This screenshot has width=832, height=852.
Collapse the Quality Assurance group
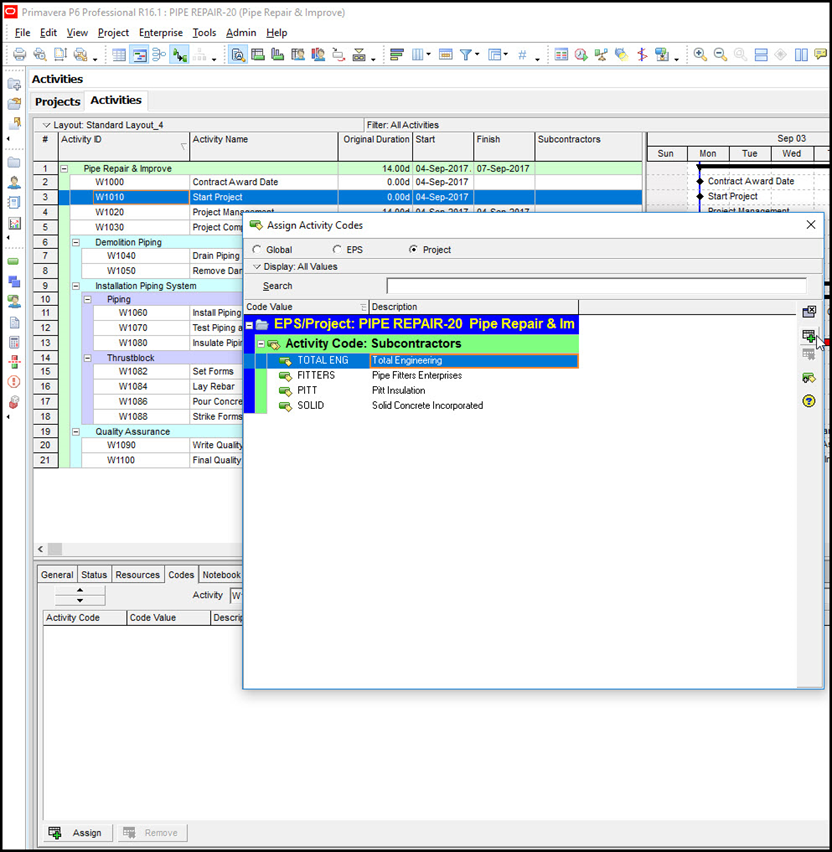point(76,431)
